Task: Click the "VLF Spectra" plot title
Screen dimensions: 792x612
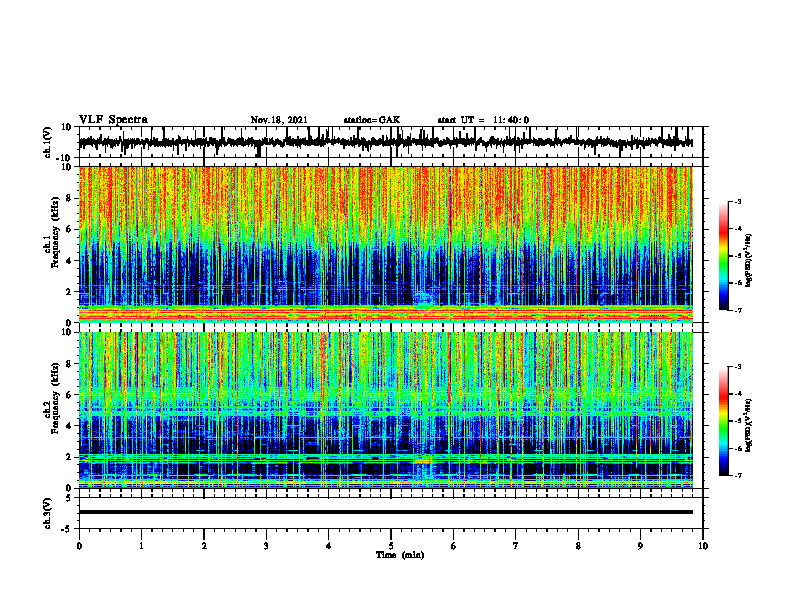Action: coord(113,120)
